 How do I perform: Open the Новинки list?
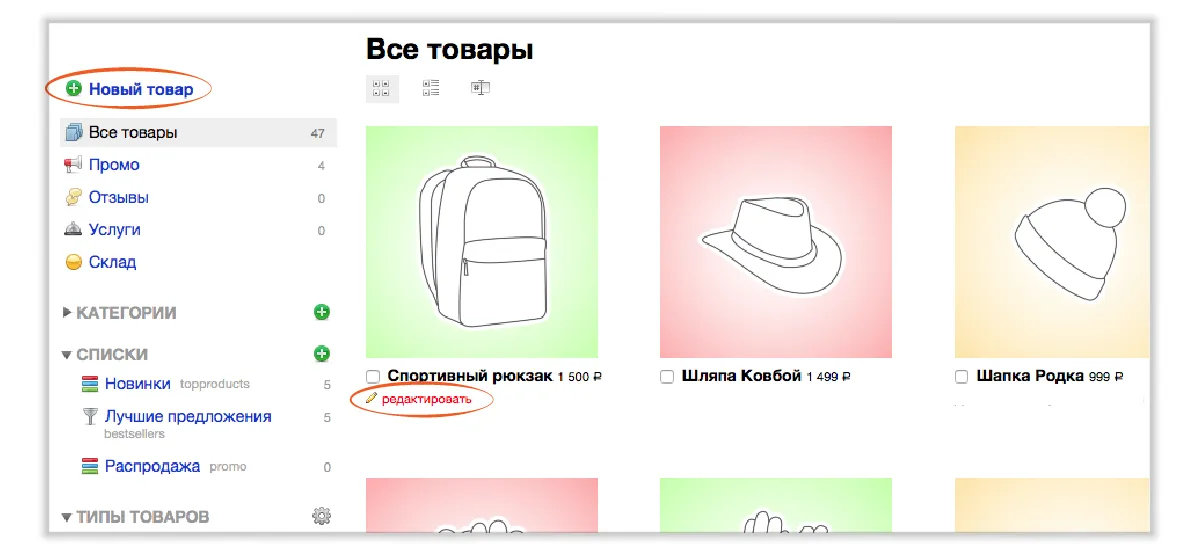pyautogui.click(x=138, y=384)
